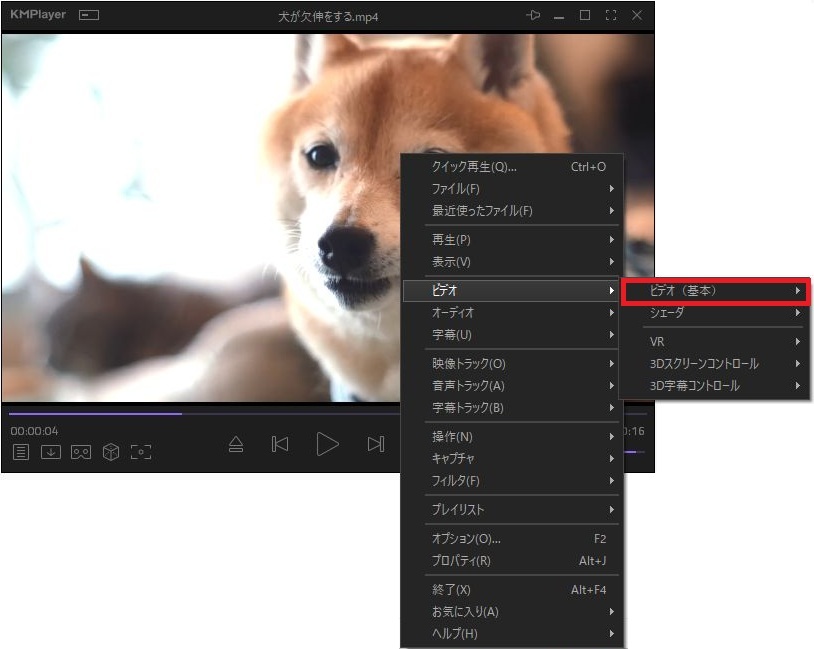Choose キャプチャ from the context menu

coord(511,459)
